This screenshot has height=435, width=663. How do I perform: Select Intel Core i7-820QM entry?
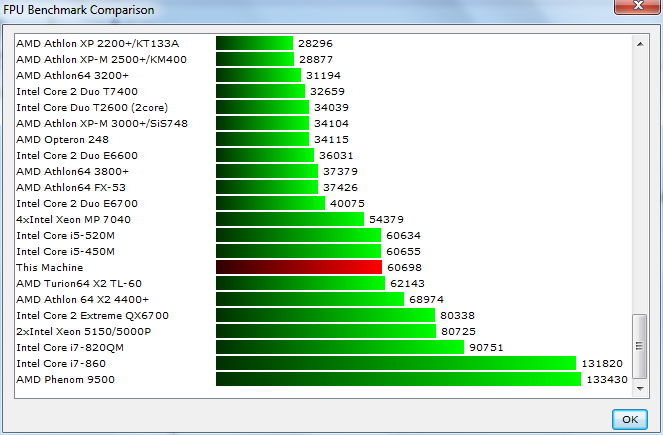tap(70, 347)
